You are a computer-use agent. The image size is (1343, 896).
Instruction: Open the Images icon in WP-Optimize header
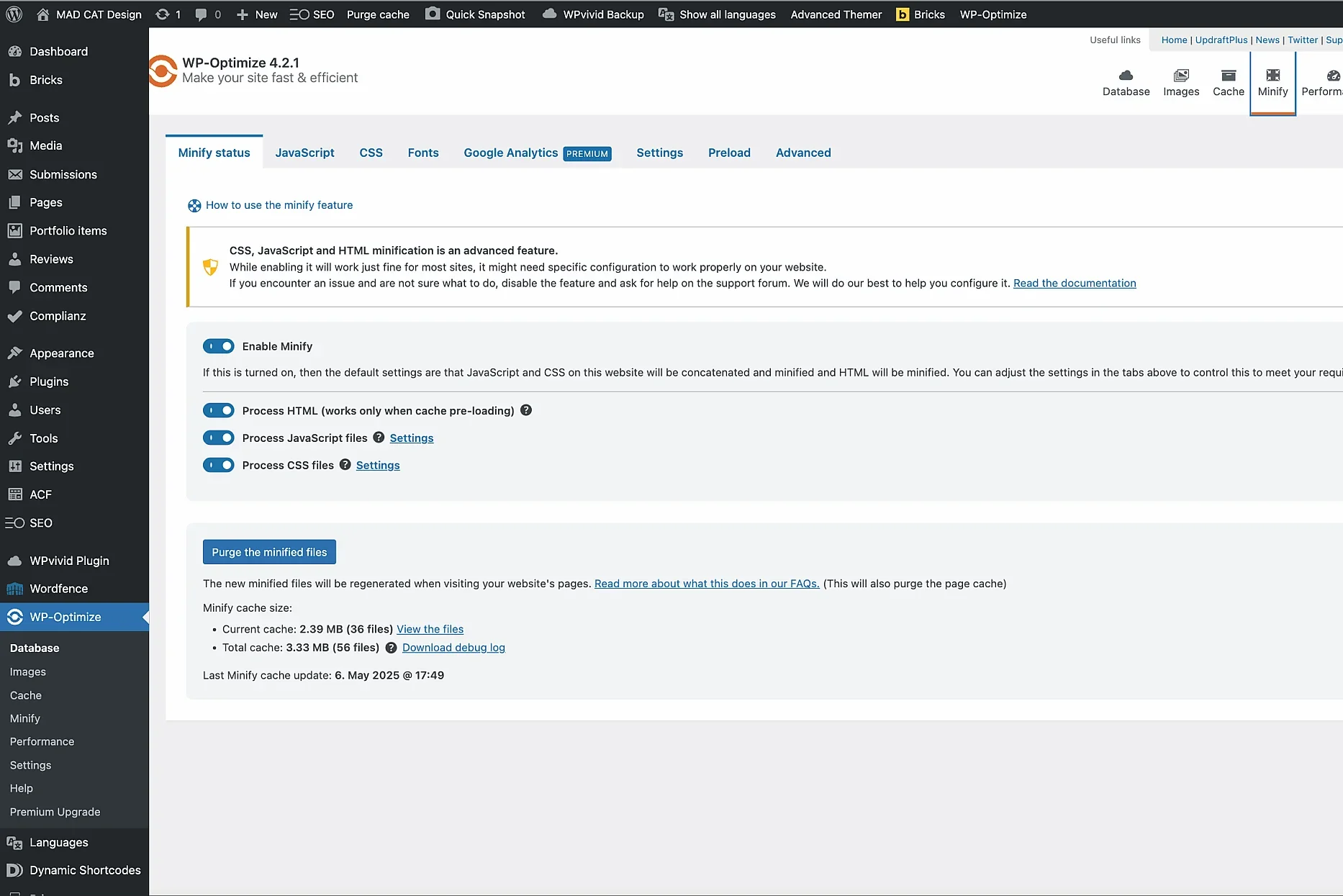pyautogui.click(x=1181, y=75)
